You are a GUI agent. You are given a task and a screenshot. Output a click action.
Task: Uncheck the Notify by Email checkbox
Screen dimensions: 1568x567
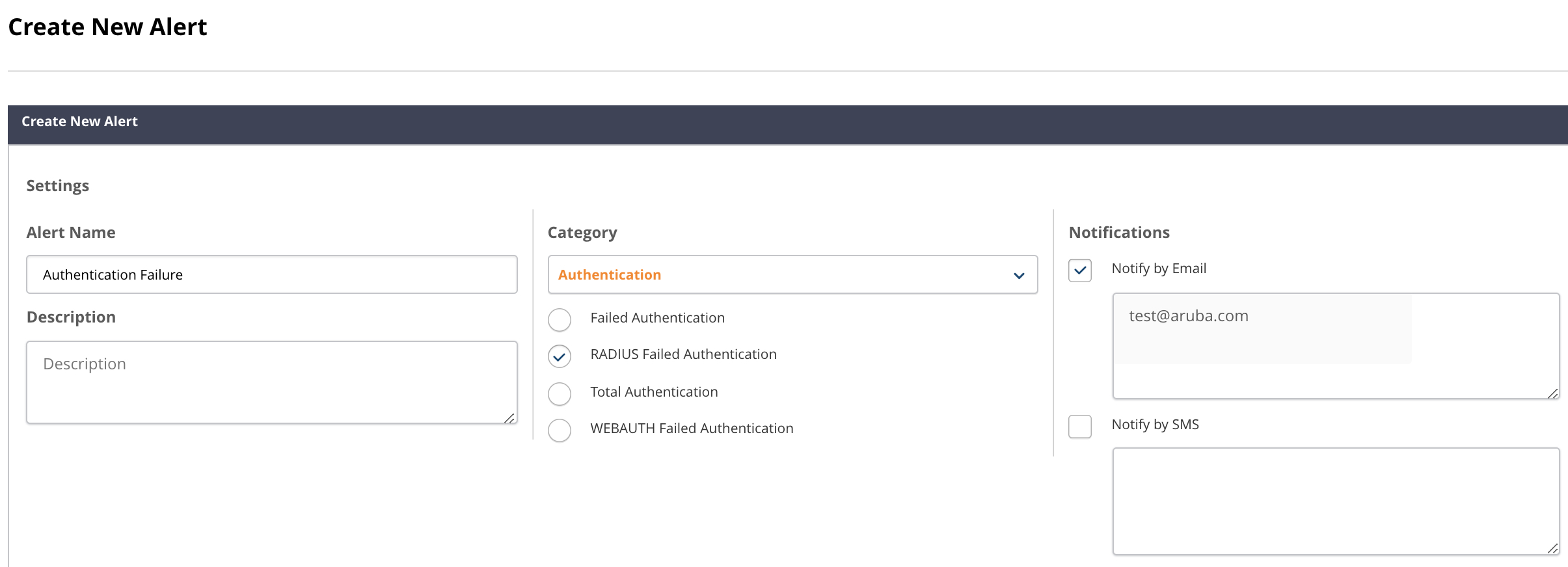click(1080, 270)
